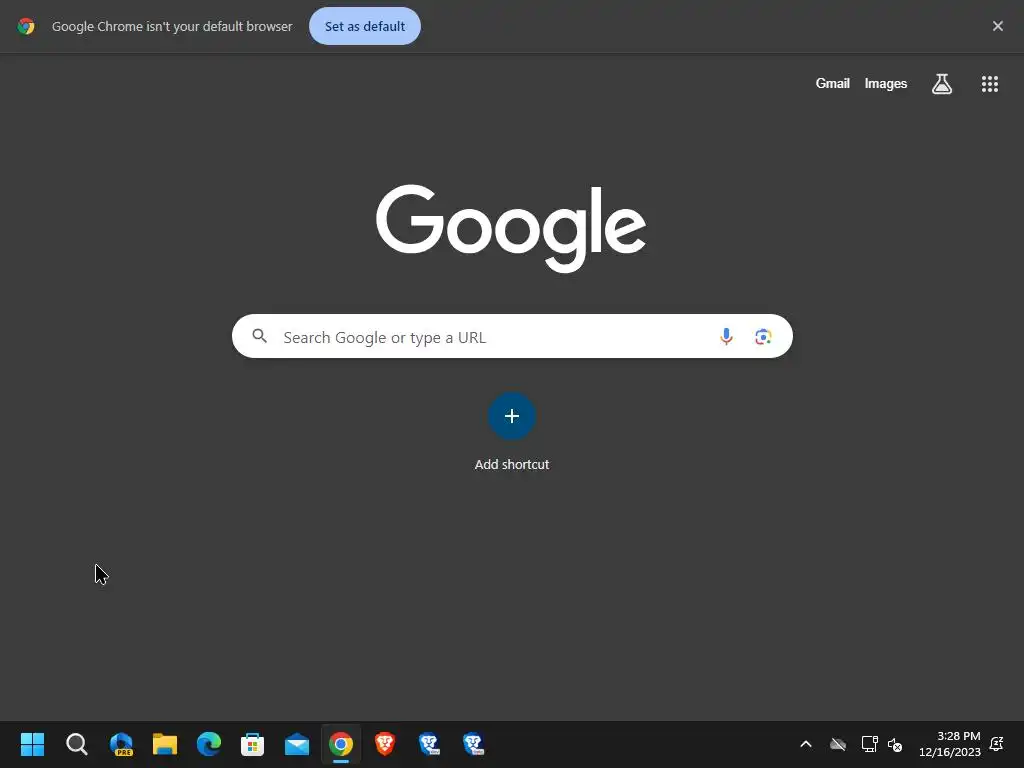Open Microsoft Store from taskbar
The width and height of the screenshot is (1024, 768).
[x=253, y=744]
